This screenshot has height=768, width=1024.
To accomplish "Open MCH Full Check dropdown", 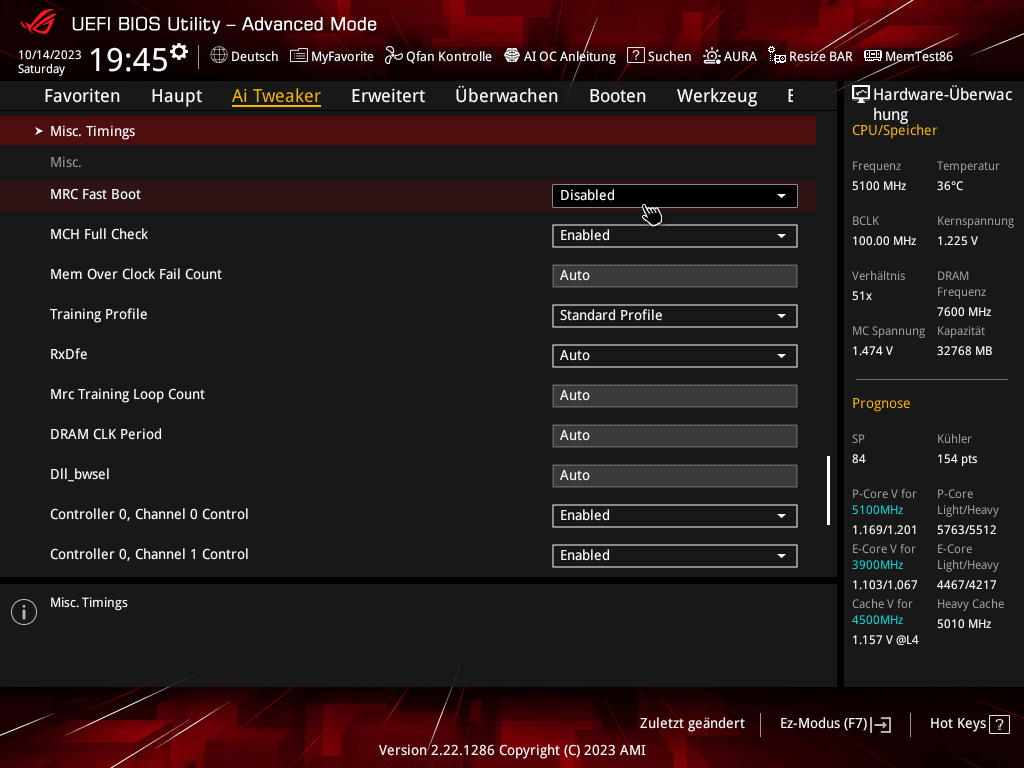I will tap(675, 236).
